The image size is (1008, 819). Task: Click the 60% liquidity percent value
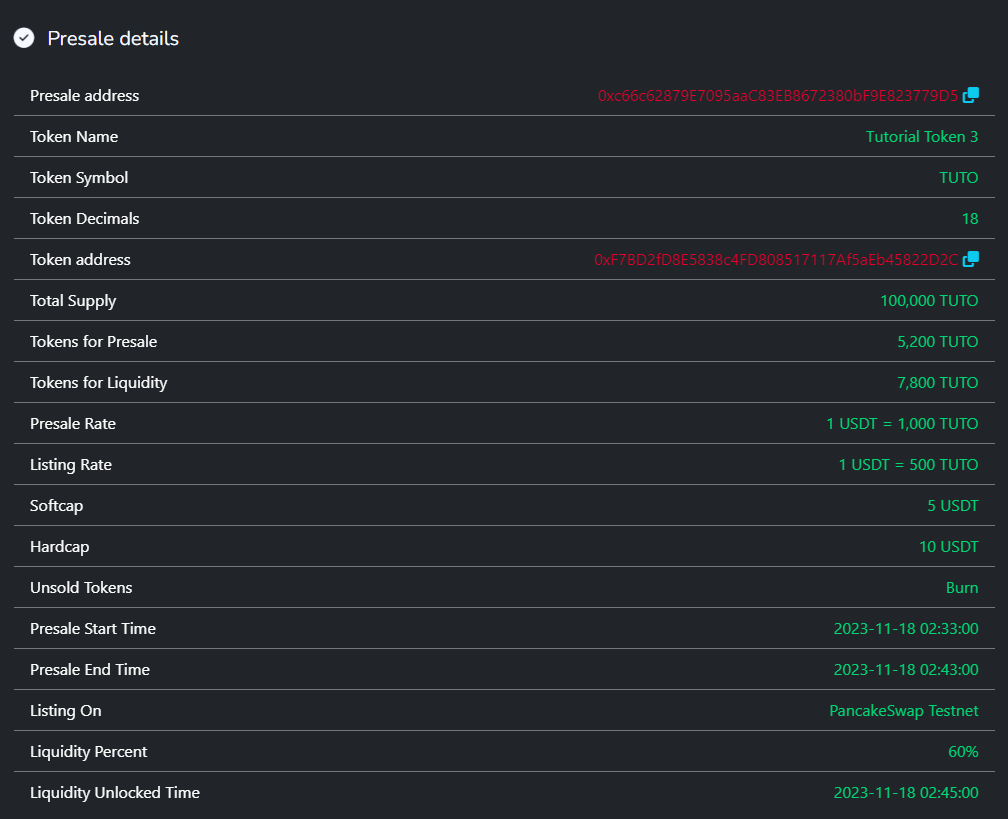pyautogui.click(x=963, y=752)
